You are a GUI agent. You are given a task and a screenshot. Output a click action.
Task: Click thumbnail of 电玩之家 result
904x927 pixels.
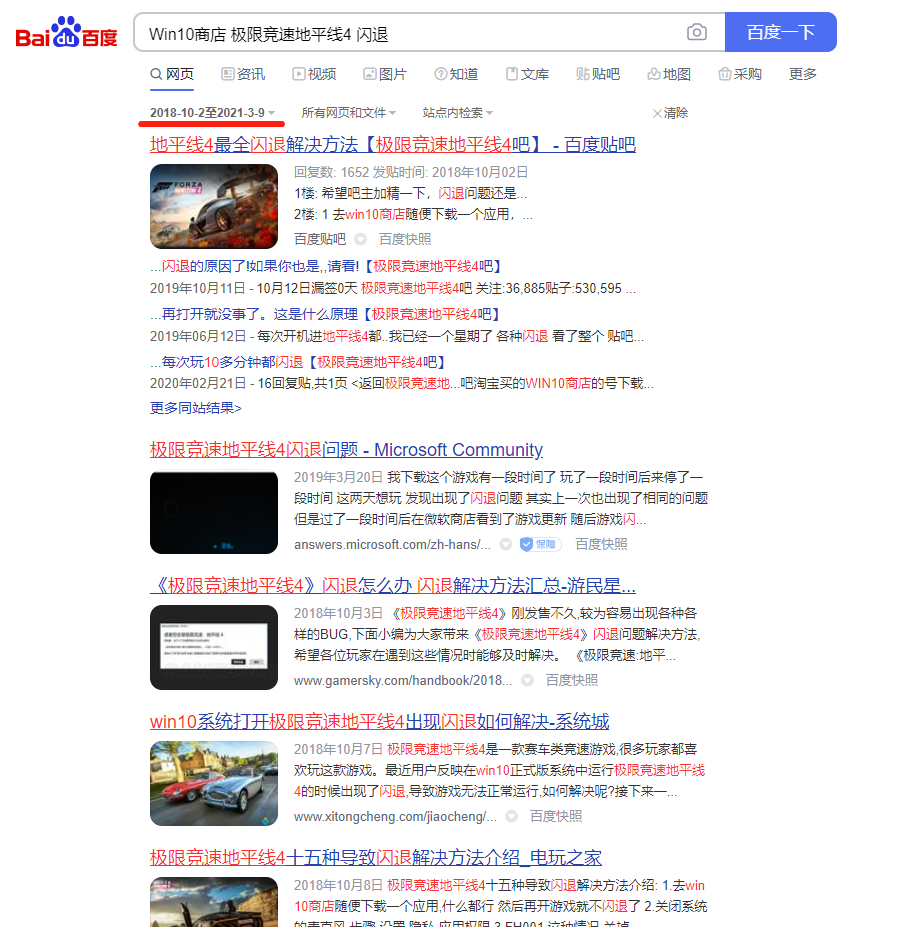click(214, 902)
